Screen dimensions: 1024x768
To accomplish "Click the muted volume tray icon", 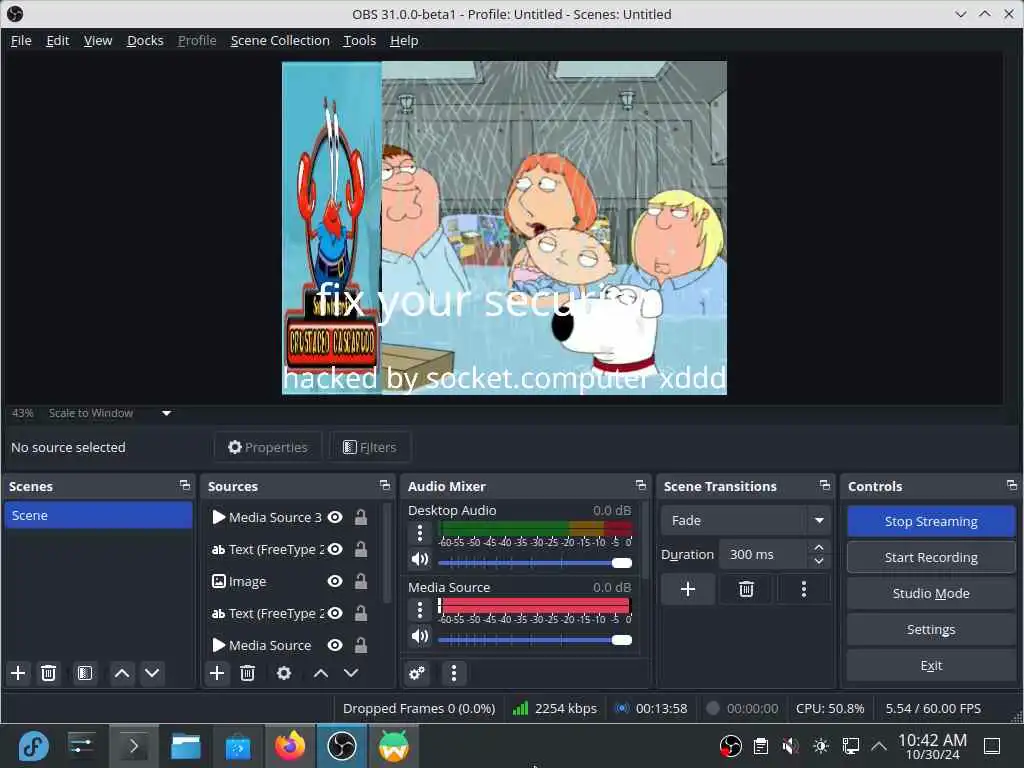I will click(x=790, y=746).
